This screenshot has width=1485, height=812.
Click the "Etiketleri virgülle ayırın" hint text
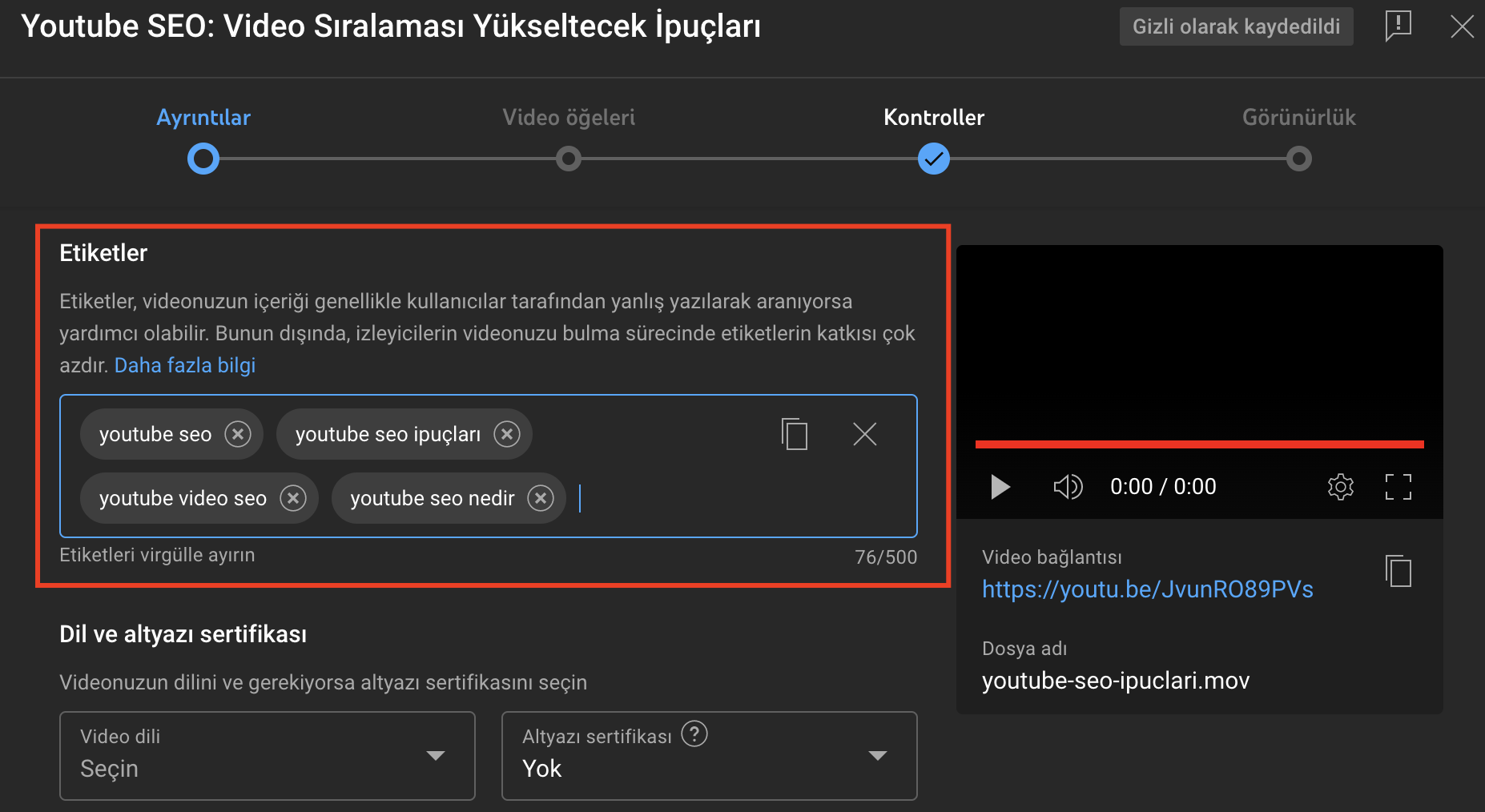157,555
